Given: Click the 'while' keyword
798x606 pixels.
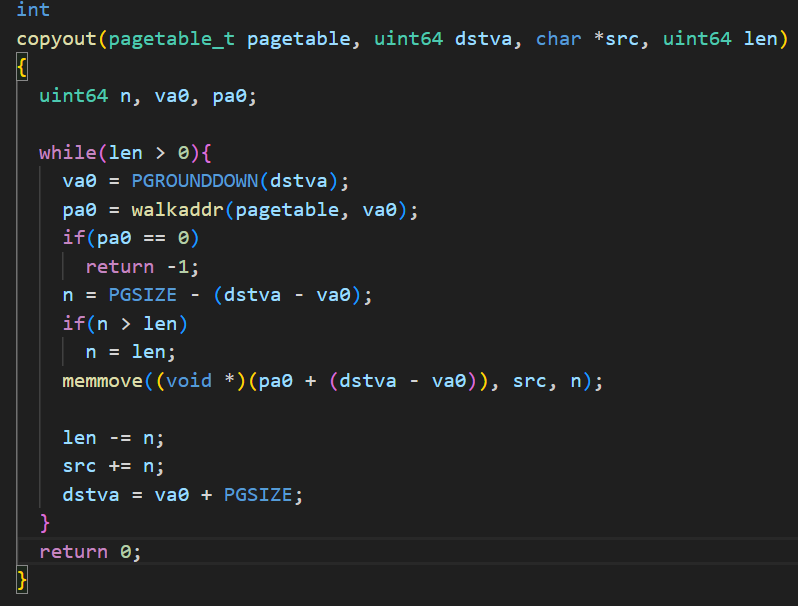Looking at the screenshot, I should pos(68,153).
